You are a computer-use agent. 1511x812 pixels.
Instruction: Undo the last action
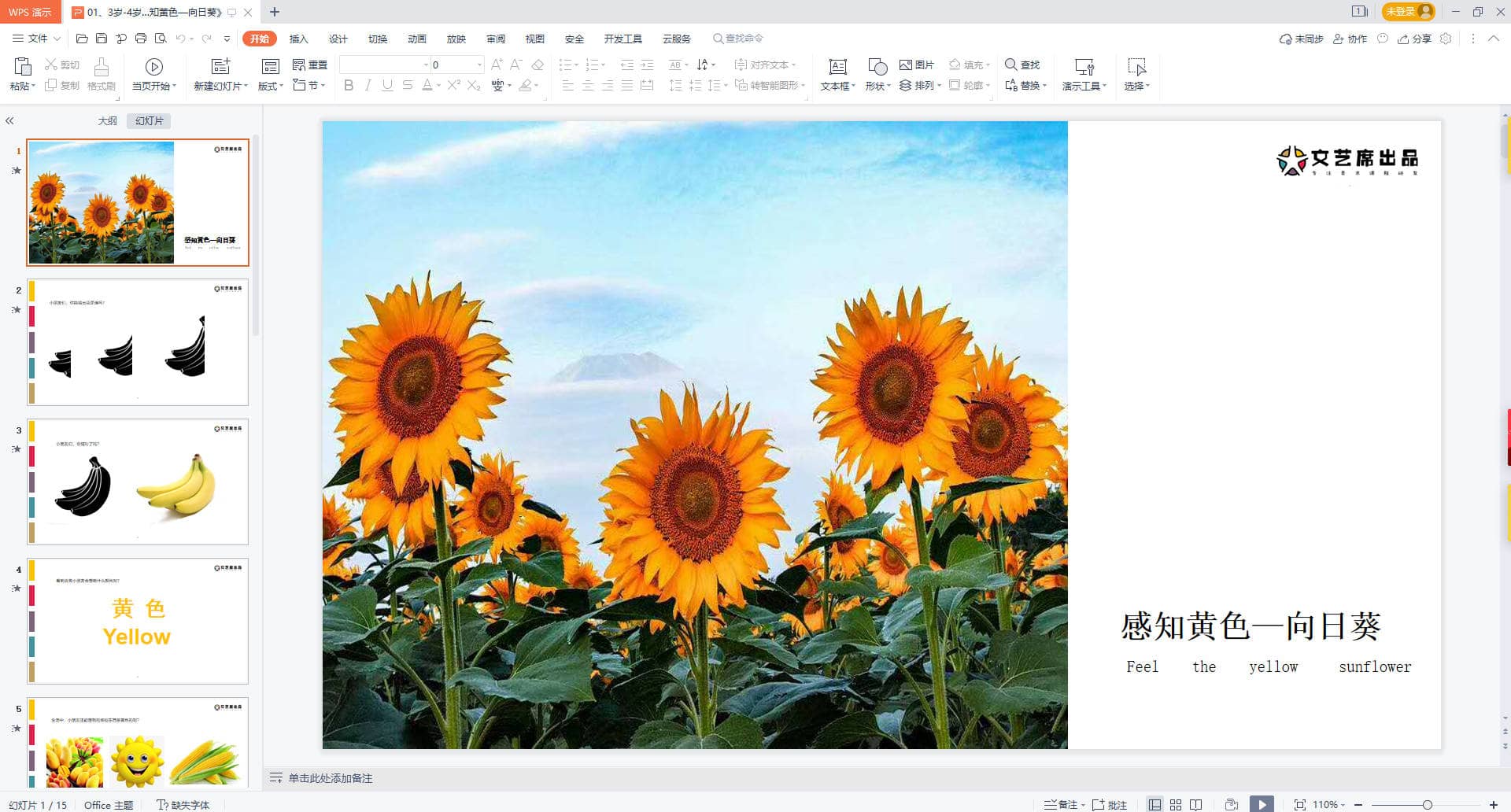coord(181,39)
